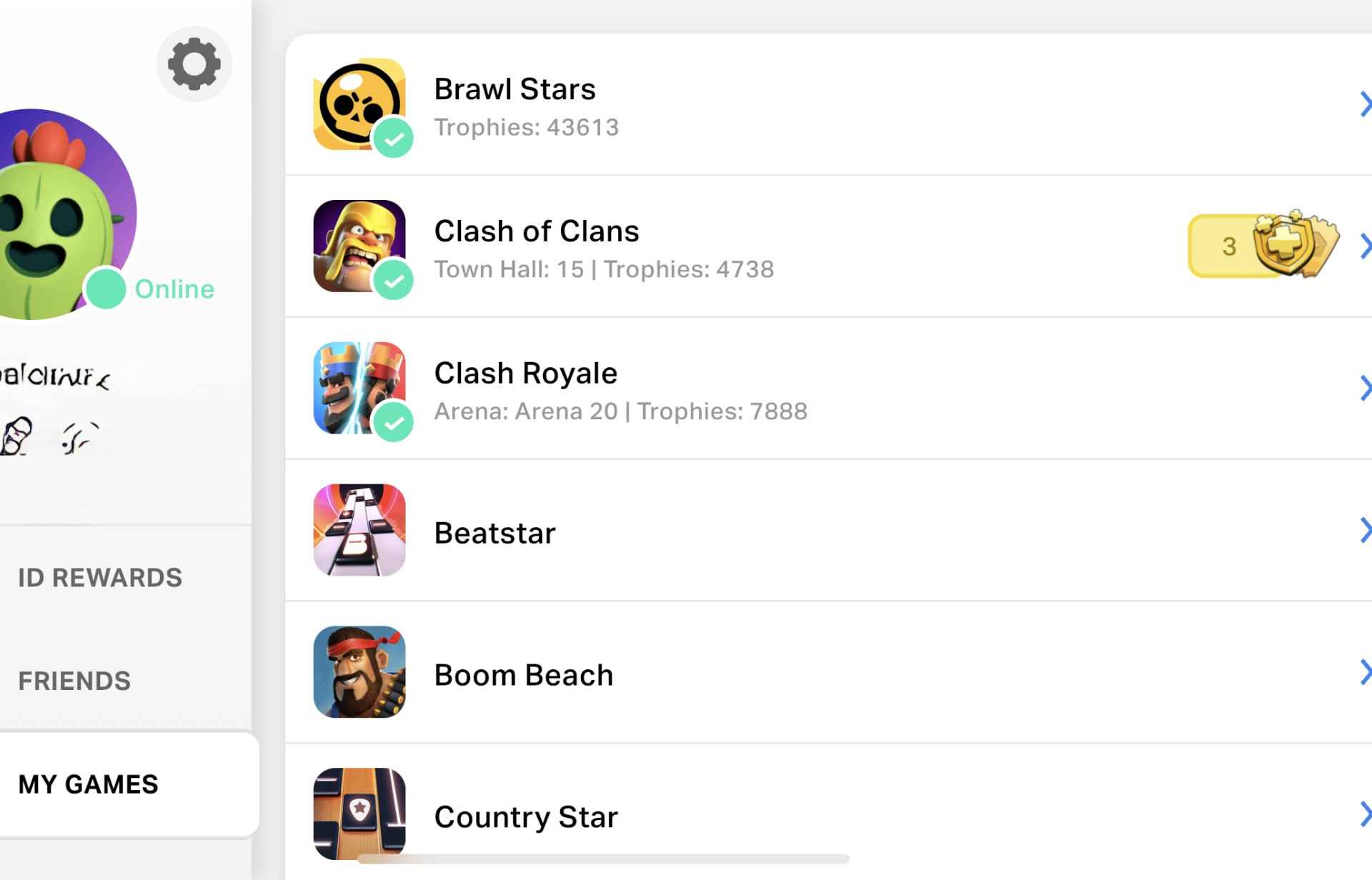Click the Brawl Stars game icon
Image resolution: width=1372 pixels, height=880 pixels.
(359, 104)
